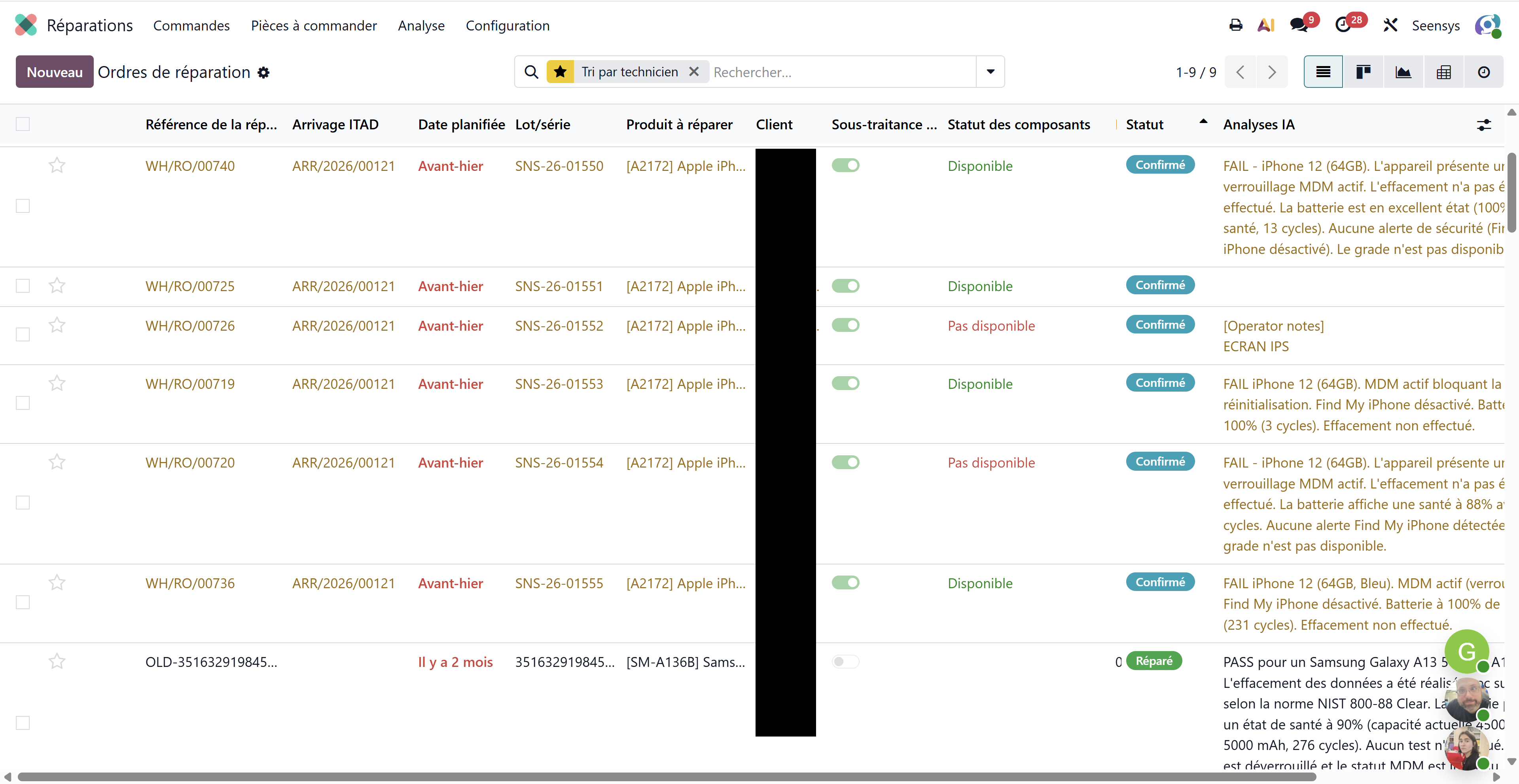Screen dimensions: 1519x784
Task: Go to next page of records
Action: click(1272, 72)
